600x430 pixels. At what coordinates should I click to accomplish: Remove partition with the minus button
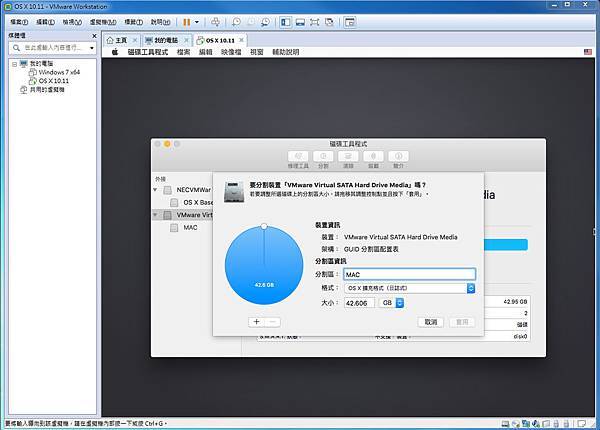click(x=272, y=322)
